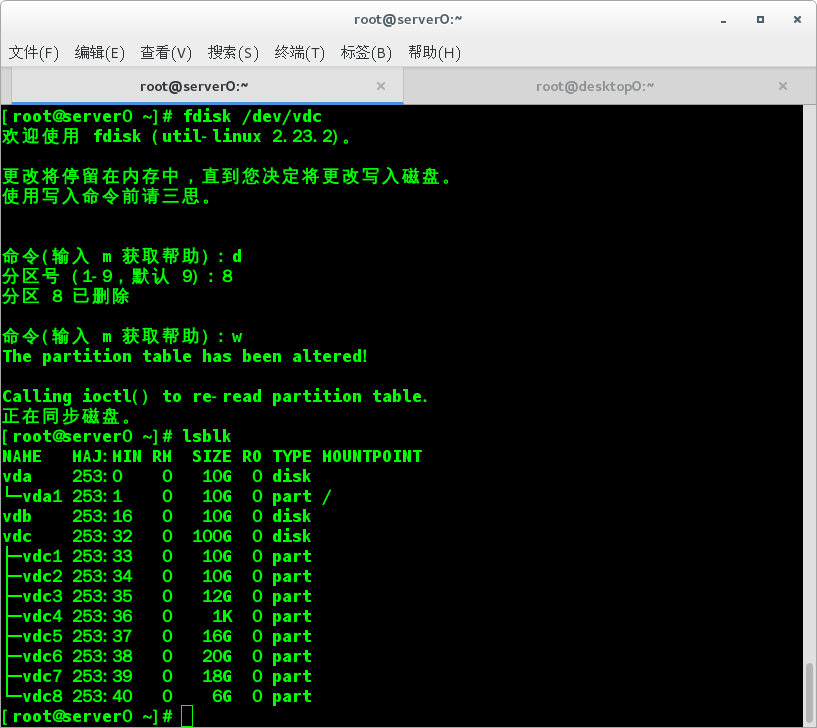Click the vdc 100G disk row
The height and width of the screenshot is (728, 817).
coord(157,536)
